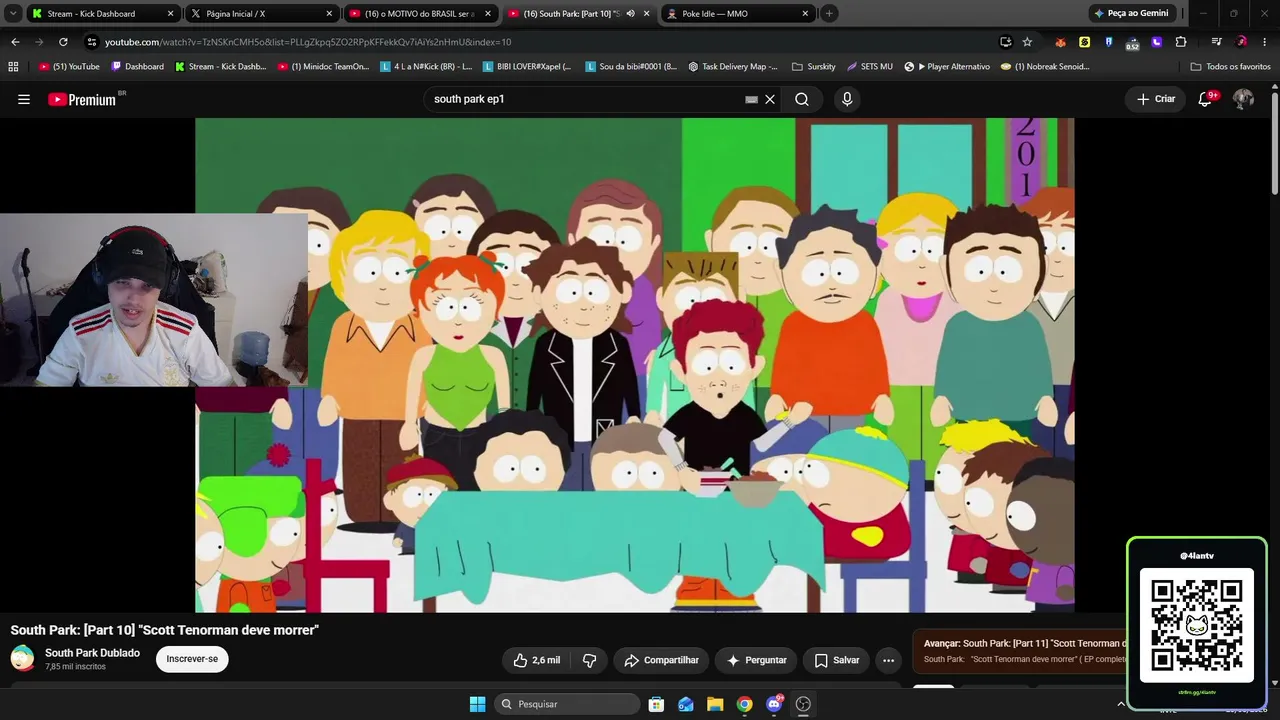Click the browser address bar URL
The width and height of the screenshot is (1280, 720).
(308, 42)
